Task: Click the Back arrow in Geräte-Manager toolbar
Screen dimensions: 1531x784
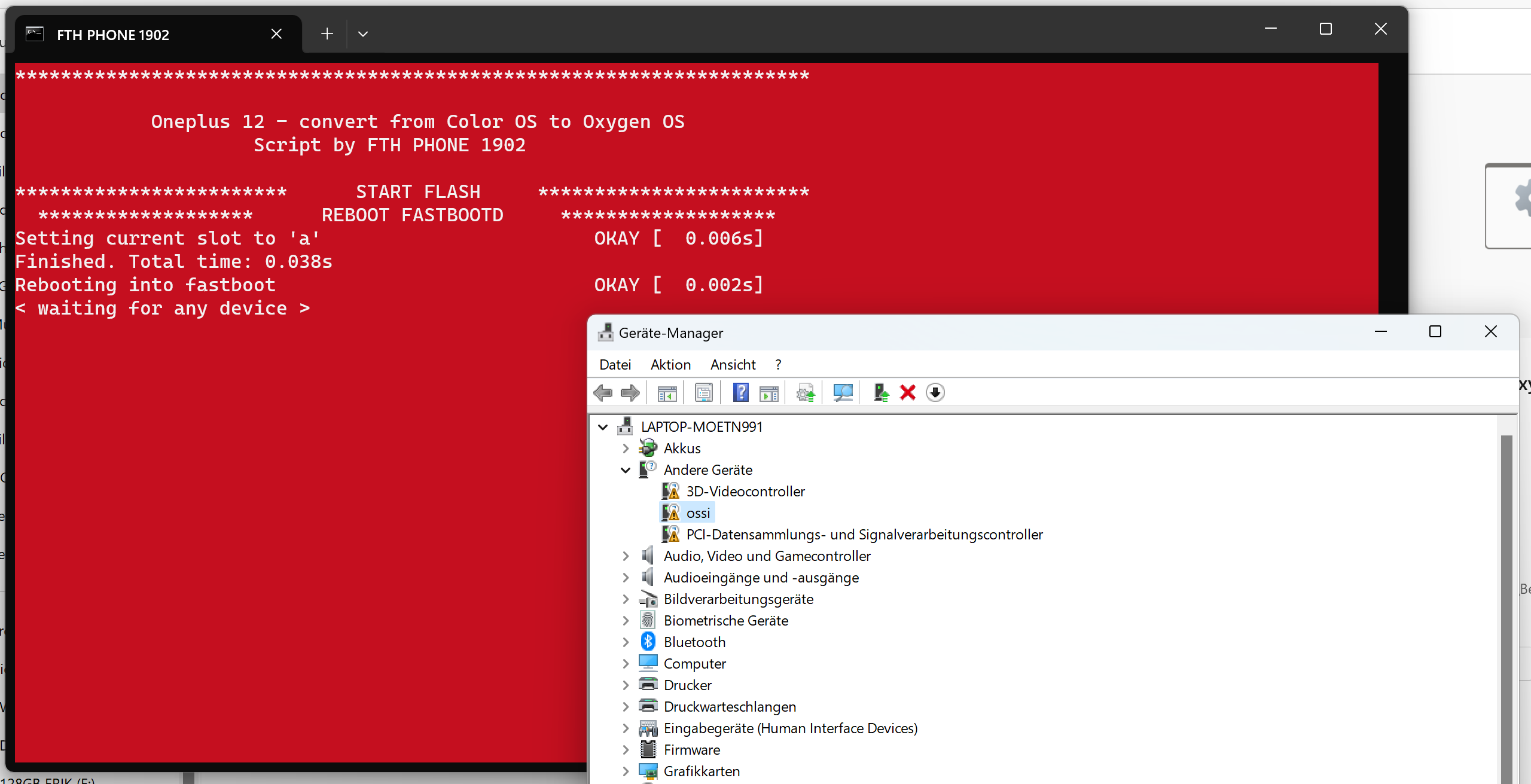Action: point(603,393)
